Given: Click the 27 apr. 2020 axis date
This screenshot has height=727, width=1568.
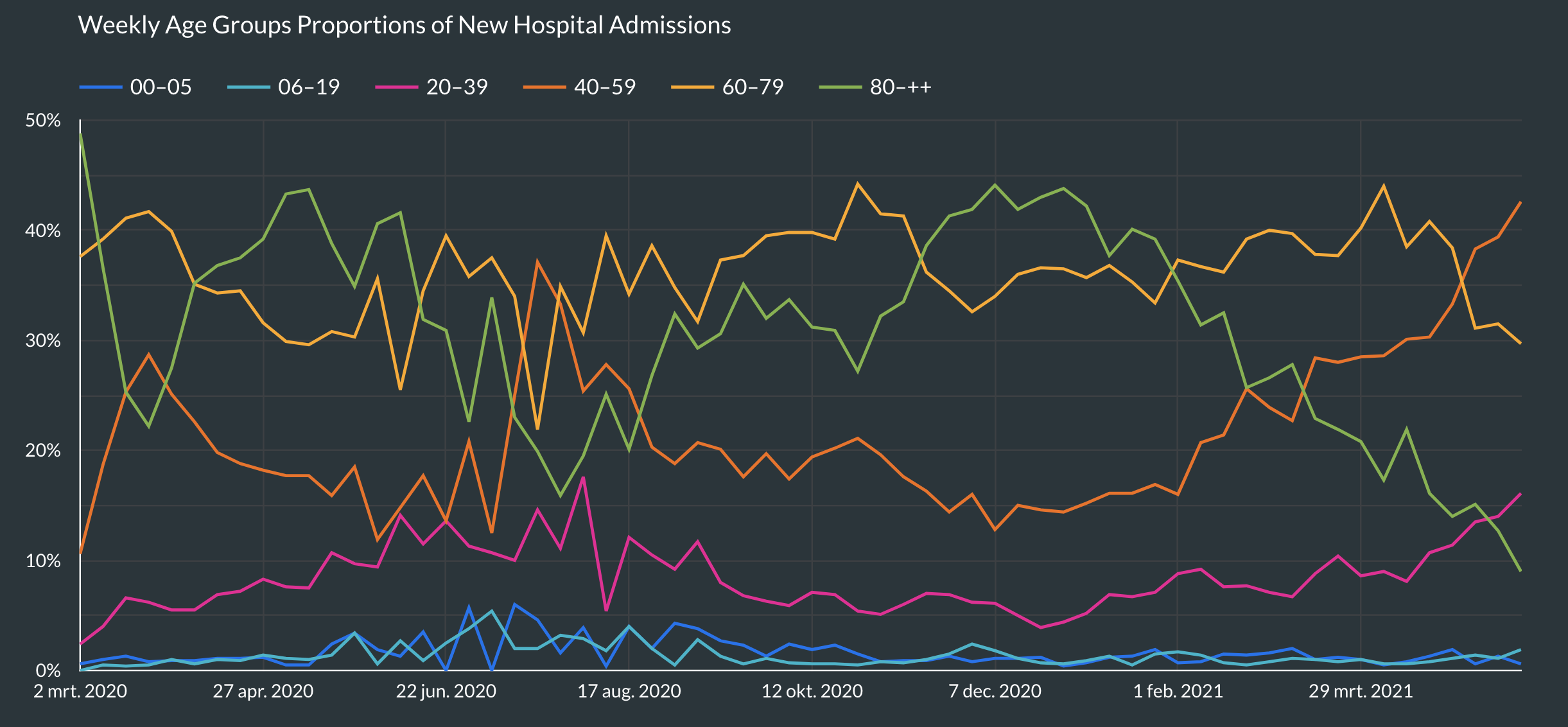Looking at the screenshot, I should pos(263,691).
